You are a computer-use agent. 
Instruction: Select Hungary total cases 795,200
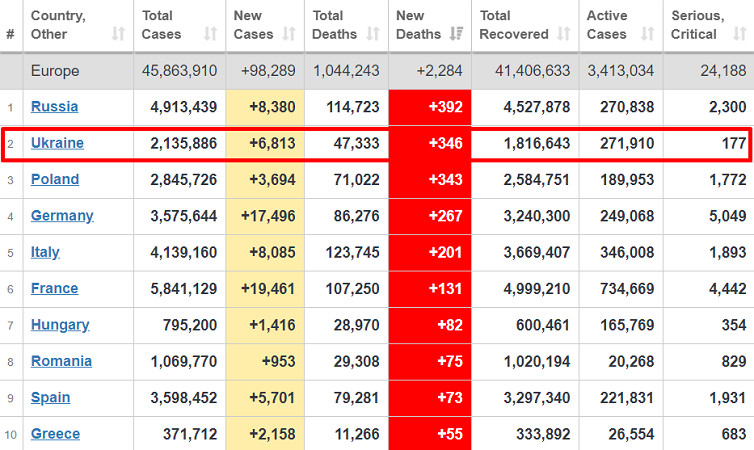190,325
